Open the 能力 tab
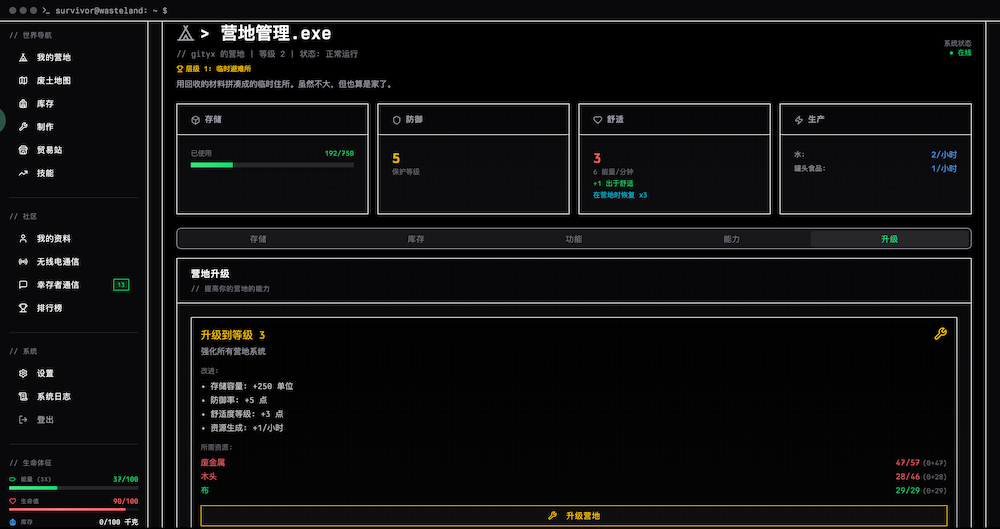The image size is (1000, 529). pyautogui.click(x=731, y=240)
